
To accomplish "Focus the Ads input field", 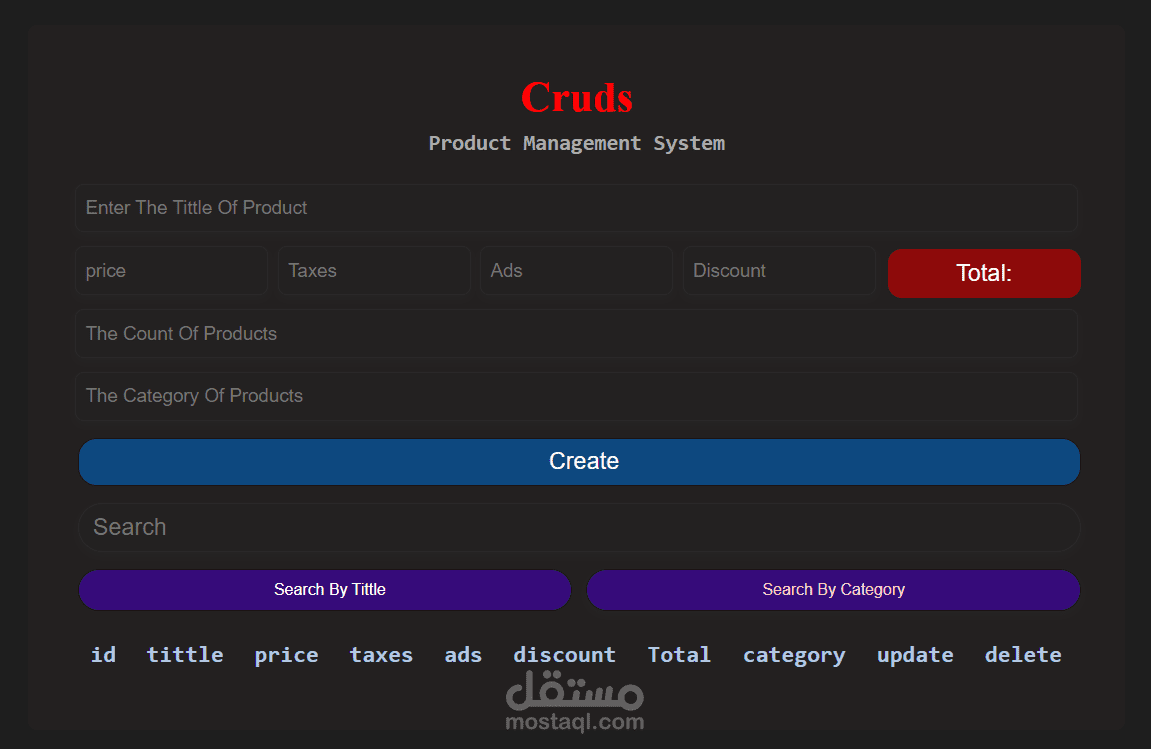I will tap(576, 270).
